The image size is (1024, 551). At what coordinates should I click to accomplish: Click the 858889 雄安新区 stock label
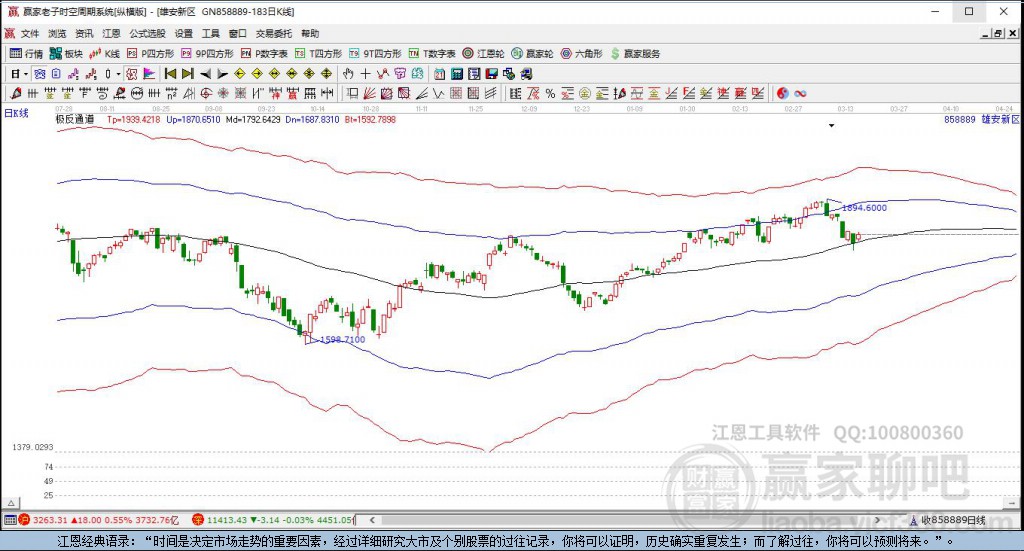click(x=982, y=119)
